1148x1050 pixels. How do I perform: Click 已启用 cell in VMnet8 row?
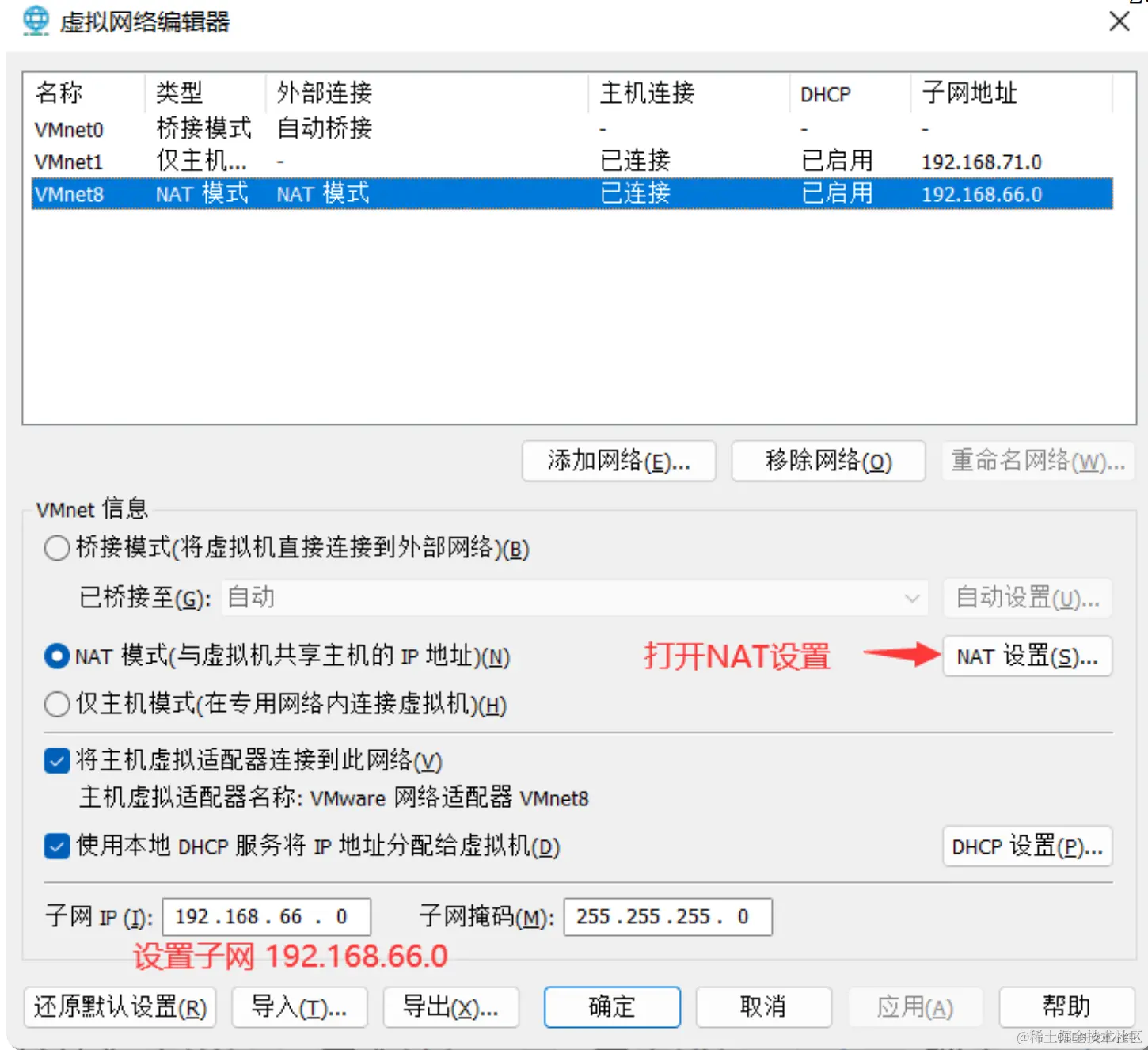tap(837, 194)
